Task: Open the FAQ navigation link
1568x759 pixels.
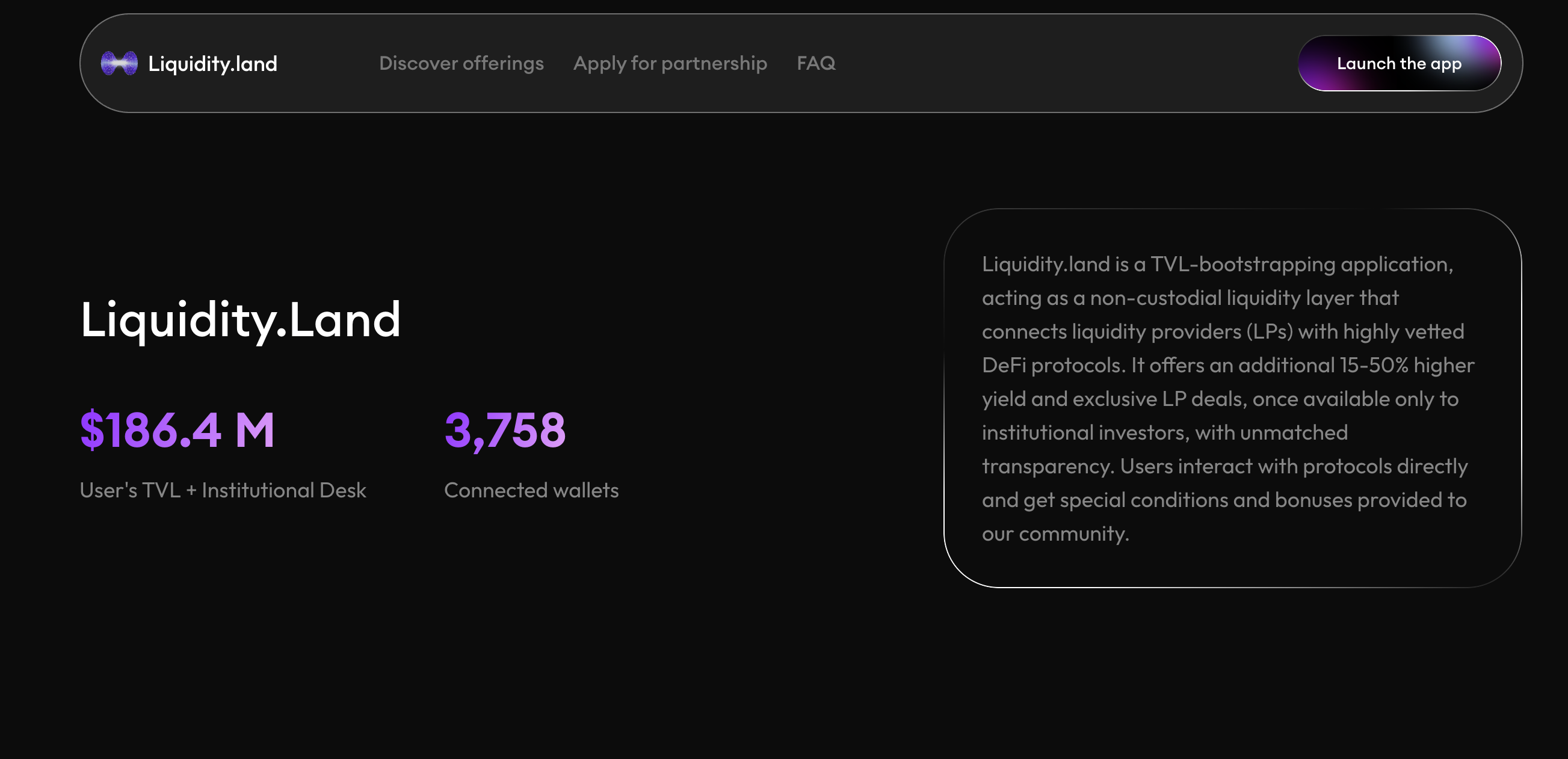Action: 816,63
